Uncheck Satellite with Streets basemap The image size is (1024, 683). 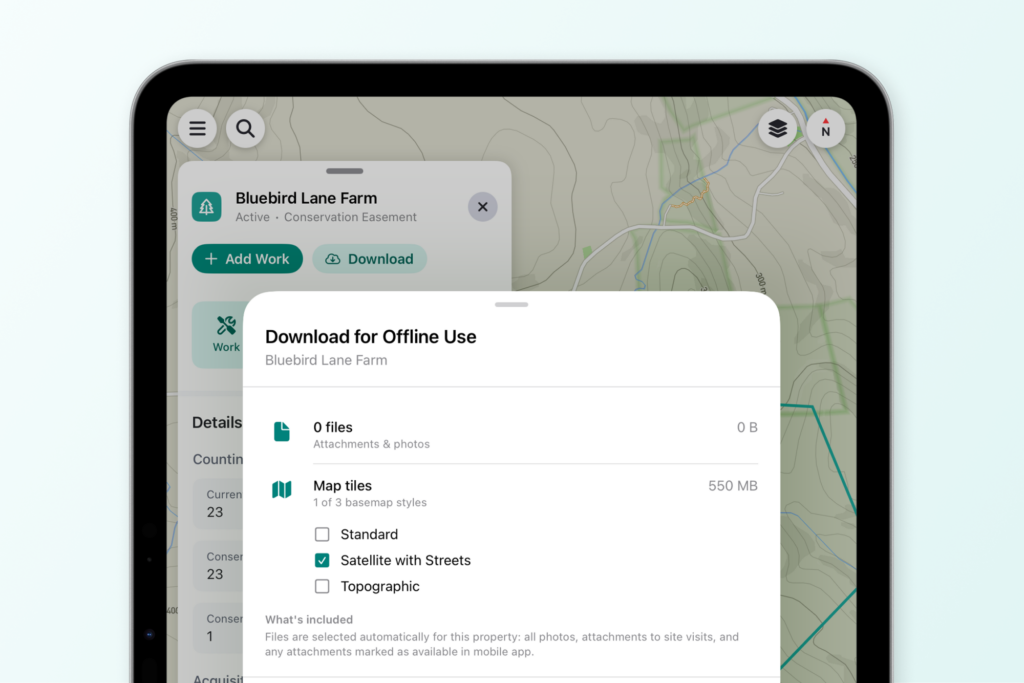pyautogui.click(x=322, y=560)
